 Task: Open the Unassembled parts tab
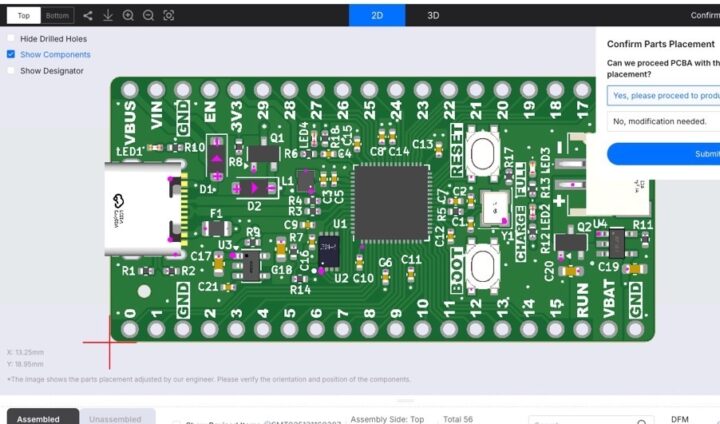point(115,419)
